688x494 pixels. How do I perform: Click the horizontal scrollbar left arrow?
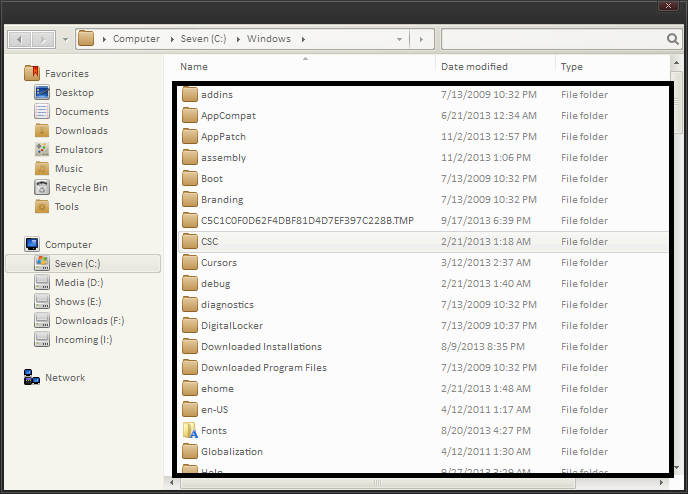[x=172, y=483]
